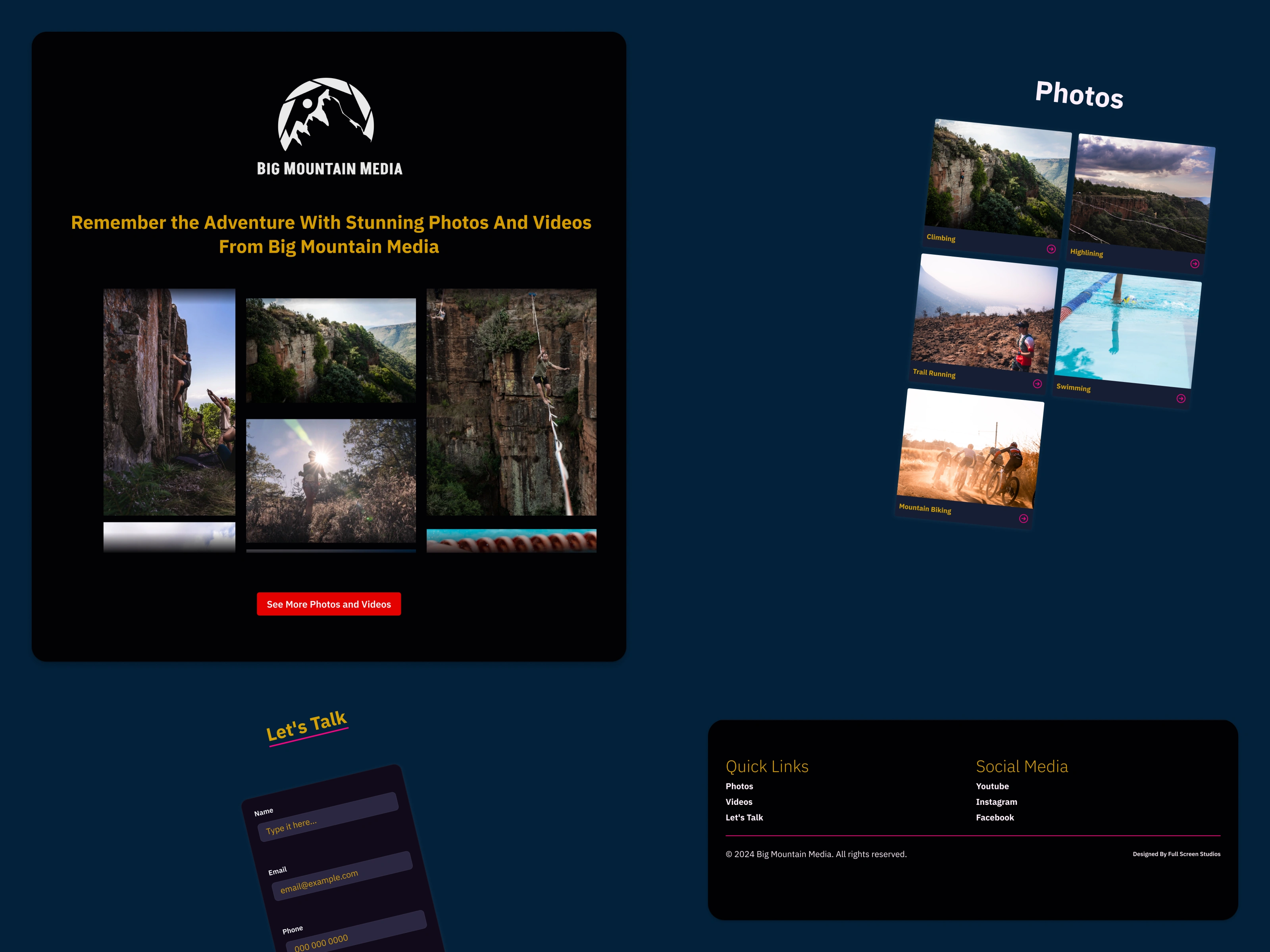Open the Instagram social link
Image resolution: width=1270 pixels, height=952 pixels.
997,802
